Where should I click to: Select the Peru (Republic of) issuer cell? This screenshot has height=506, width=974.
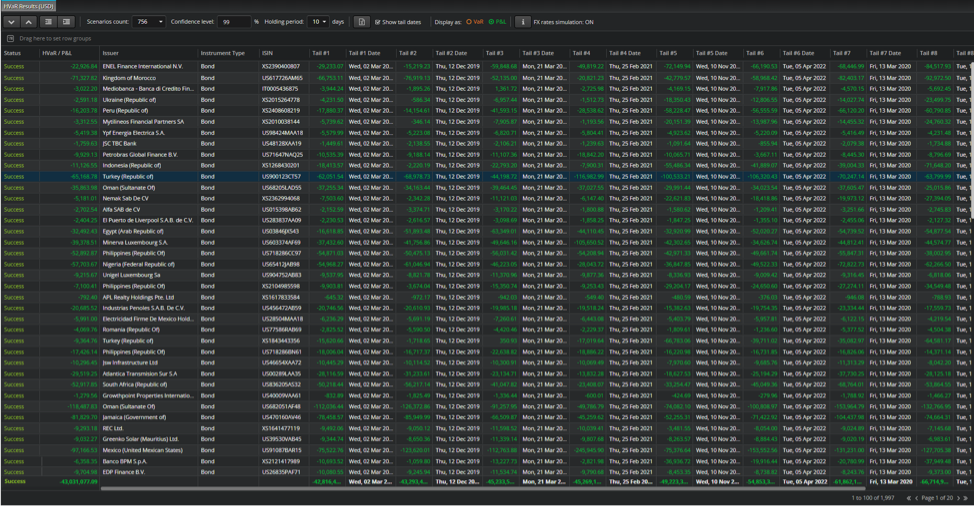(x=149, y=111)
